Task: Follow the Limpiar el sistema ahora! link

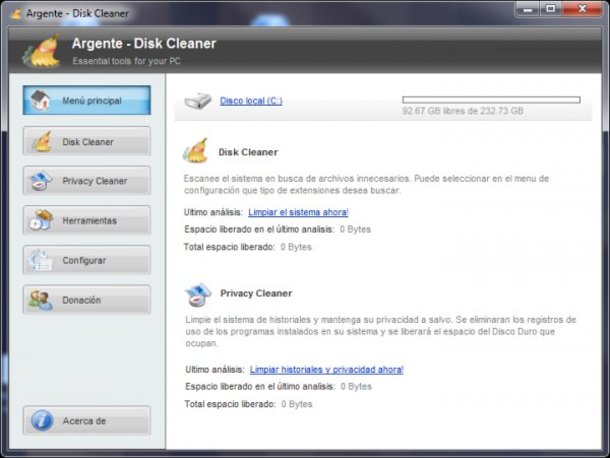Action: (x=298, y=212)
